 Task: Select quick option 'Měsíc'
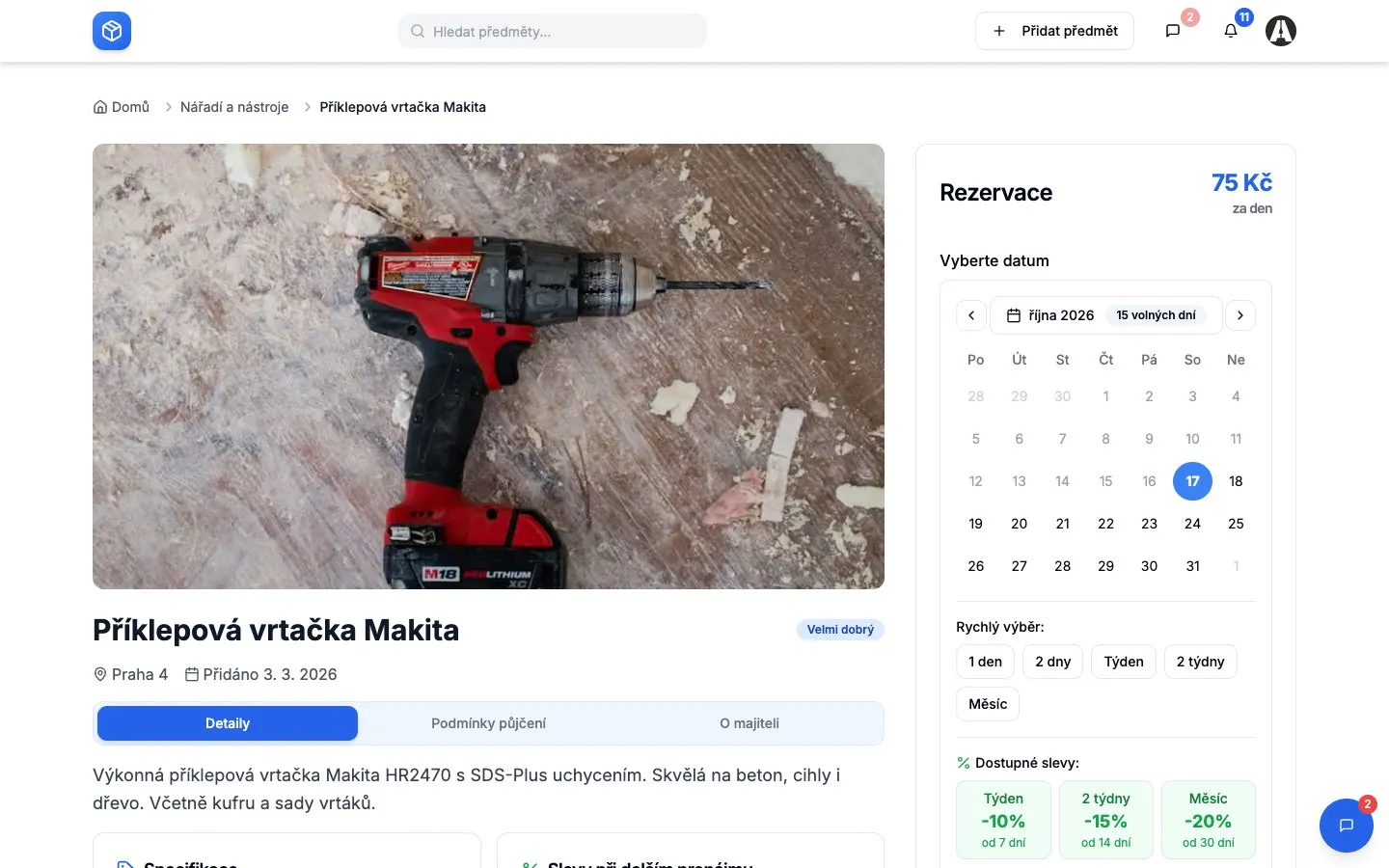pos(988,704)
